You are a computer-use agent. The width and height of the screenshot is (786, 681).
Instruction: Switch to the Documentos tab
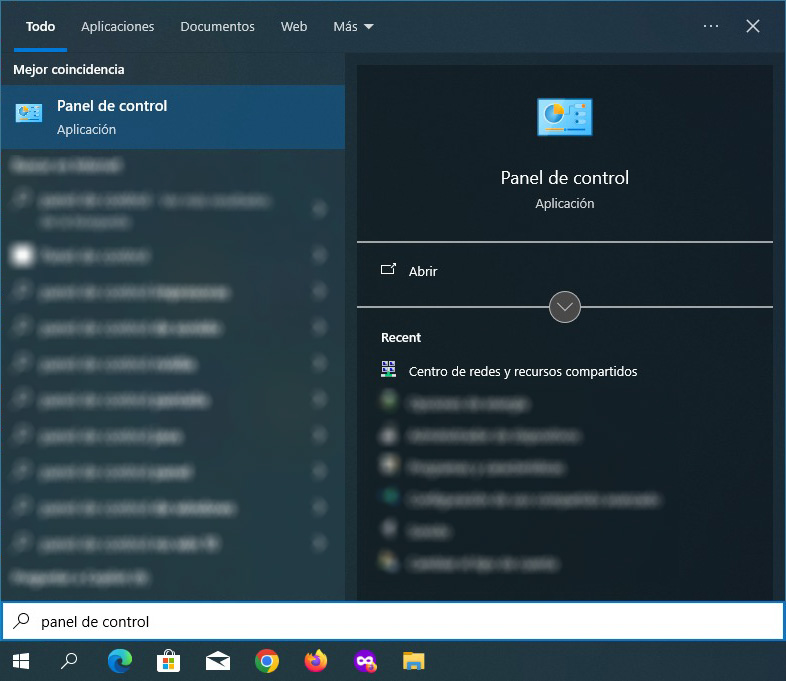(217, 27)
